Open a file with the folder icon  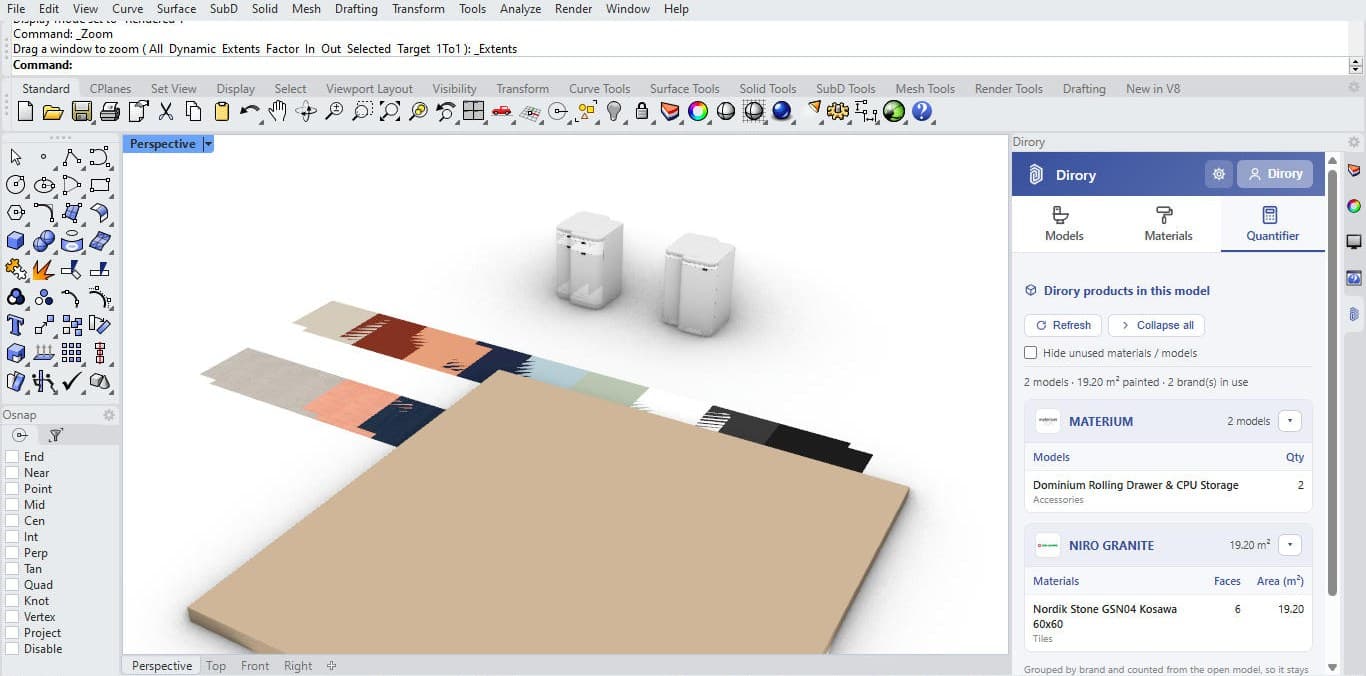click(x=53, y=112)
